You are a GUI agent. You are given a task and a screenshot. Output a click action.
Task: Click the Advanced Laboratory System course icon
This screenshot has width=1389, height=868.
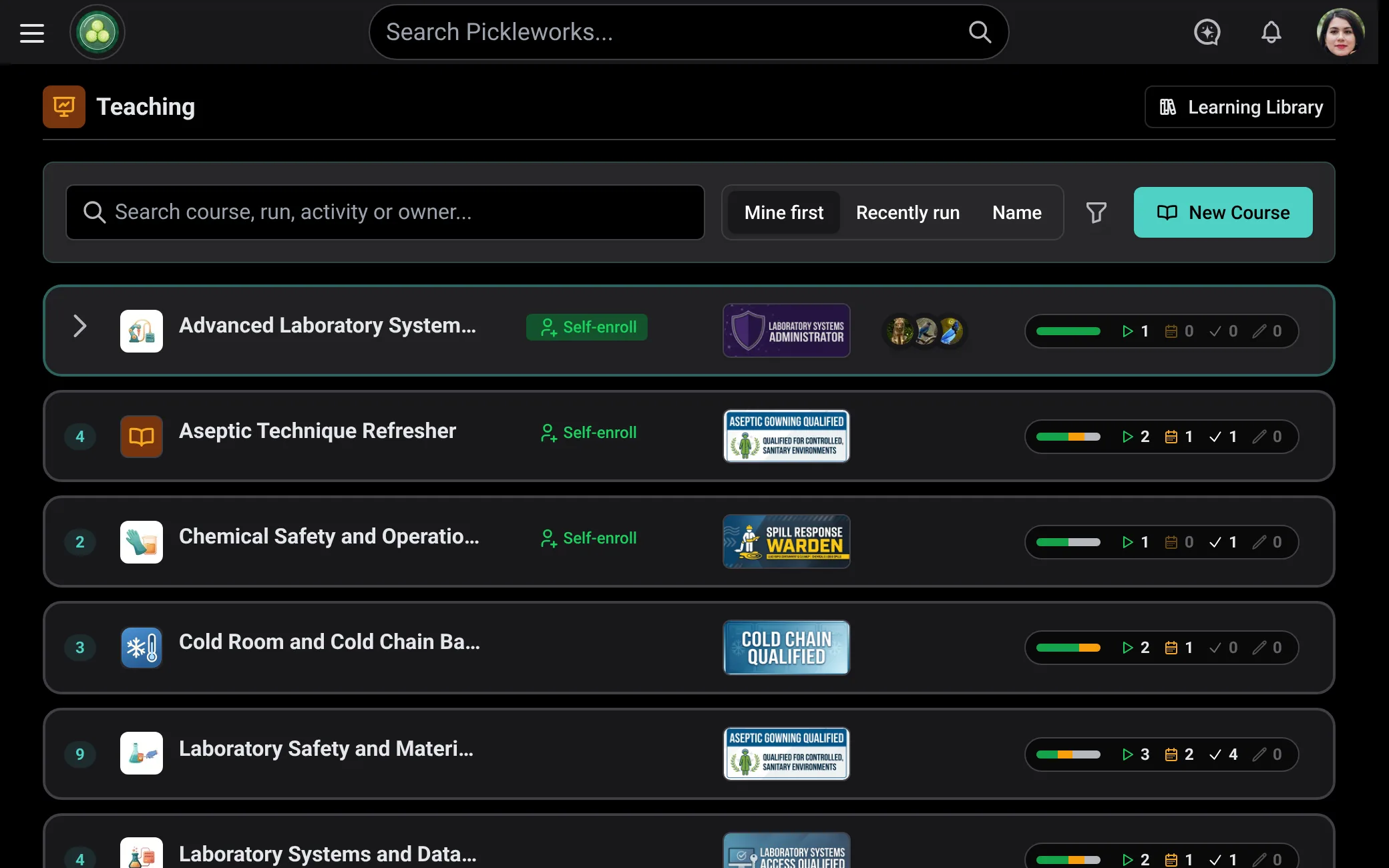point(142,331)
